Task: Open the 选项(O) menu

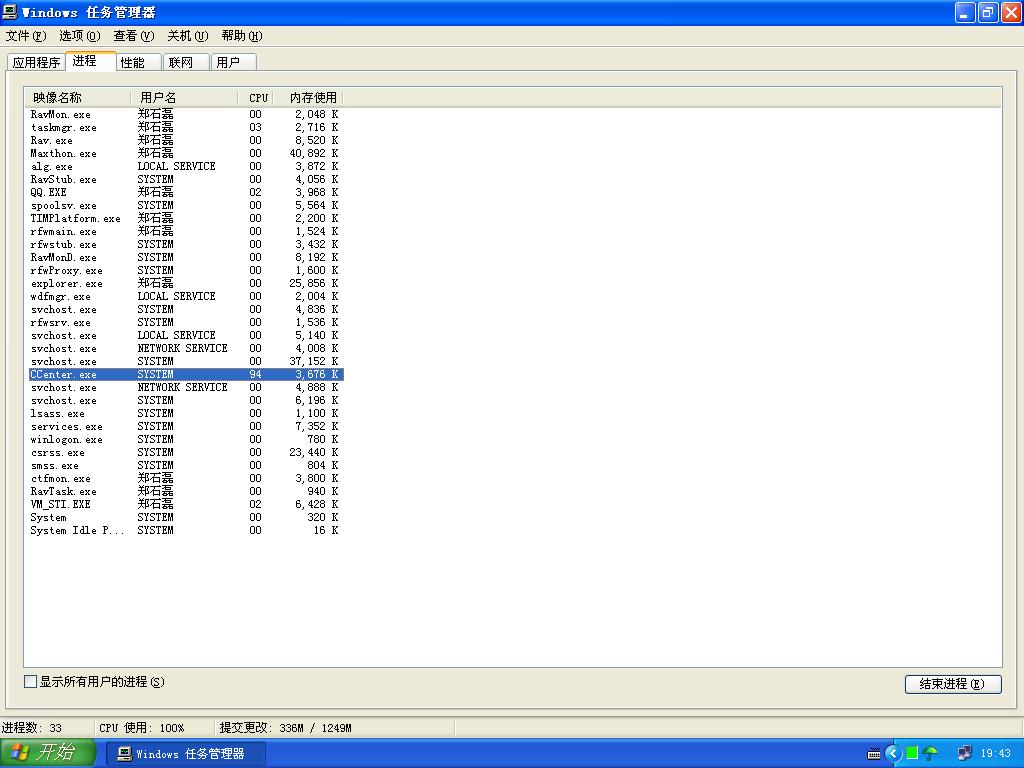Action: [80, 36]
